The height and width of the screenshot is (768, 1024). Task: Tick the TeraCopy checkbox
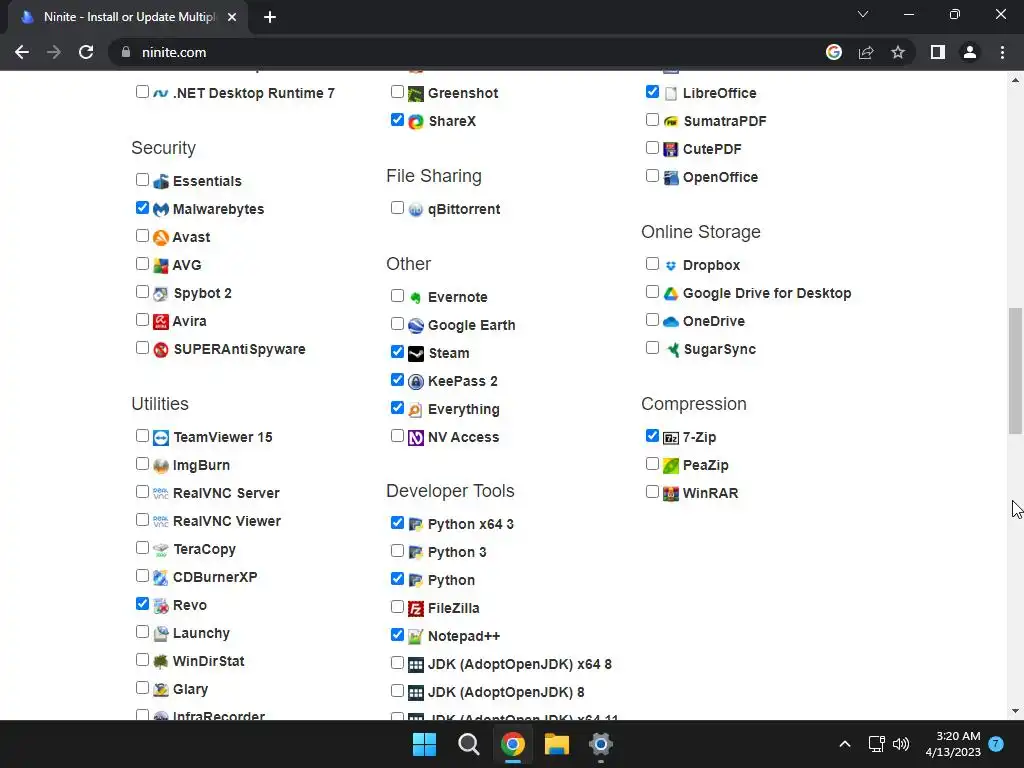142,548
